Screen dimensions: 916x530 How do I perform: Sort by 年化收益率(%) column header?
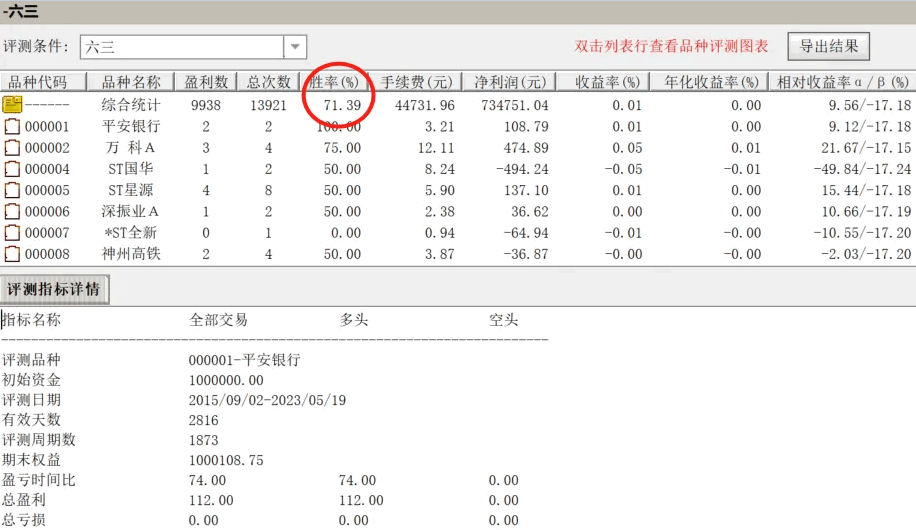tap(709, 82)
